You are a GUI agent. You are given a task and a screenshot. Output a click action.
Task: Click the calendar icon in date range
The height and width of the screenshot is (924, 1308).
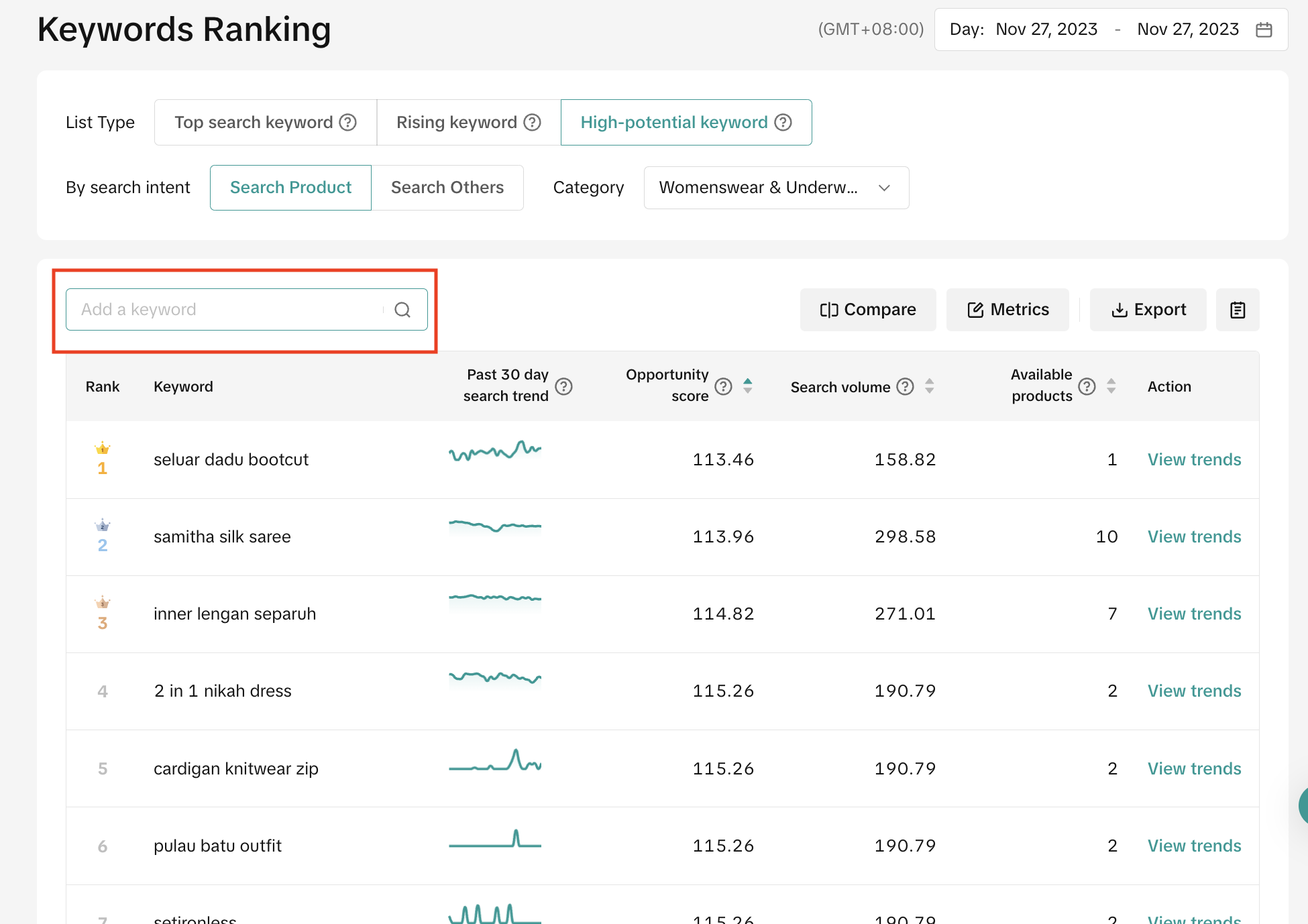coord(1264,30)
